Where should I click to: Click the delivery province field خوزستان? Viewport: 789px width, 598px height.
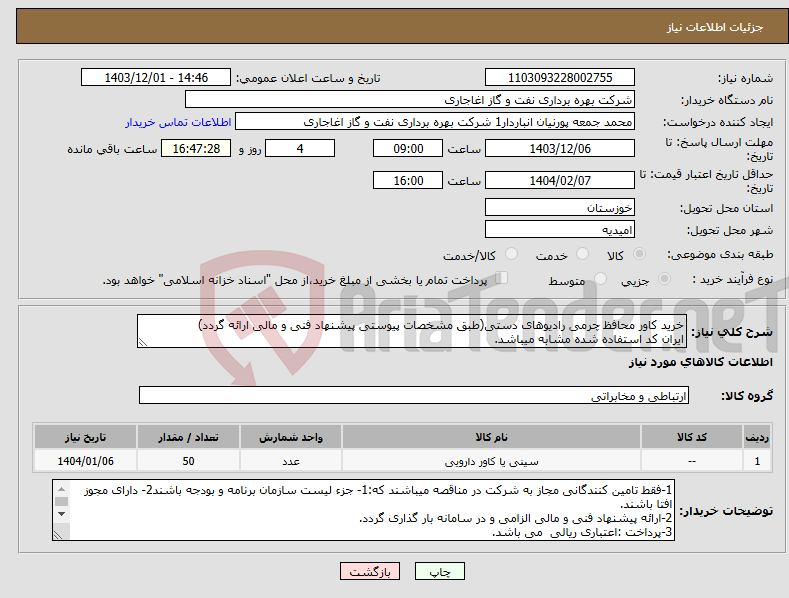(x=560, y=207)
